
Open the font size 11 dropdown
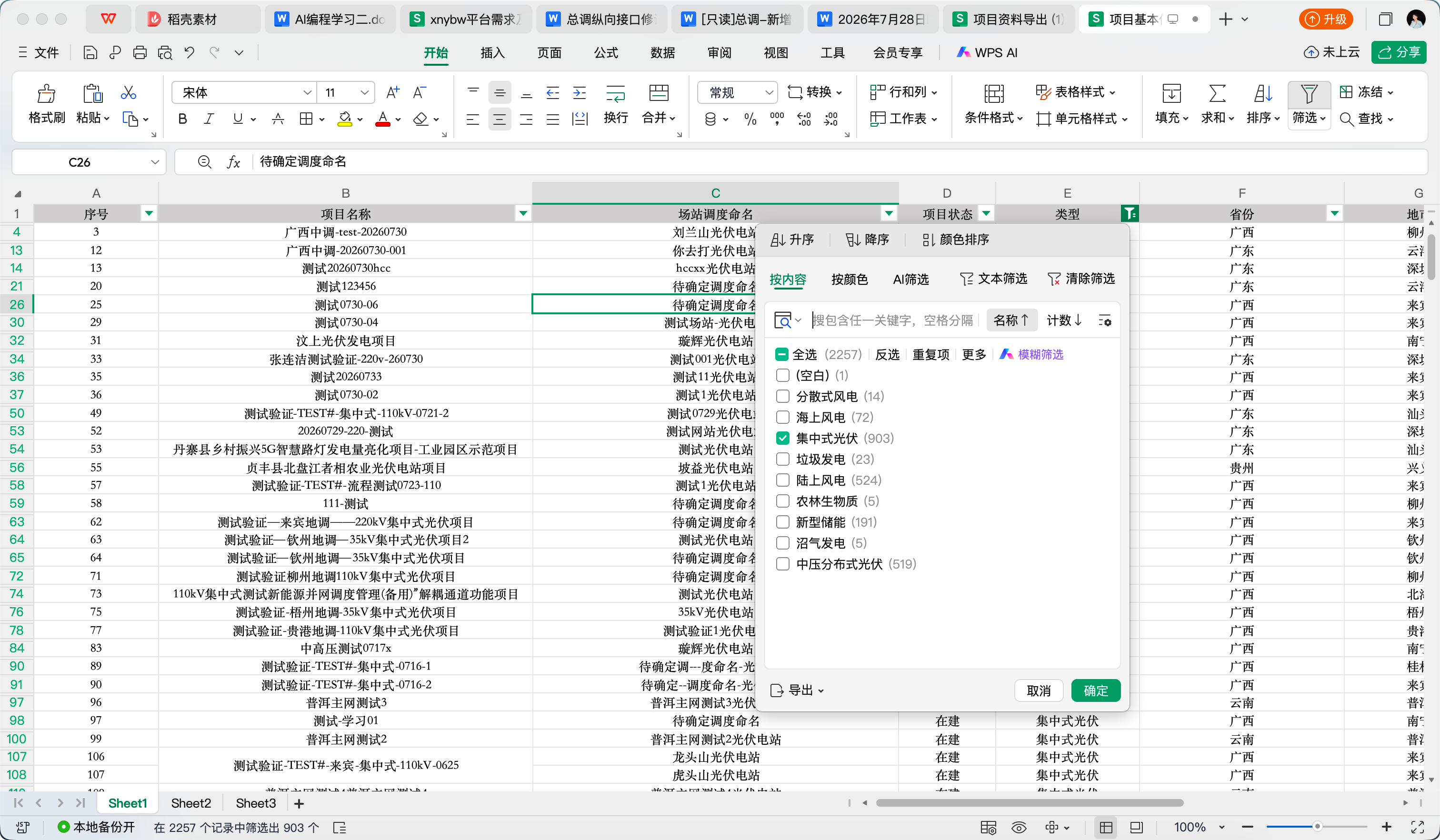365,92
